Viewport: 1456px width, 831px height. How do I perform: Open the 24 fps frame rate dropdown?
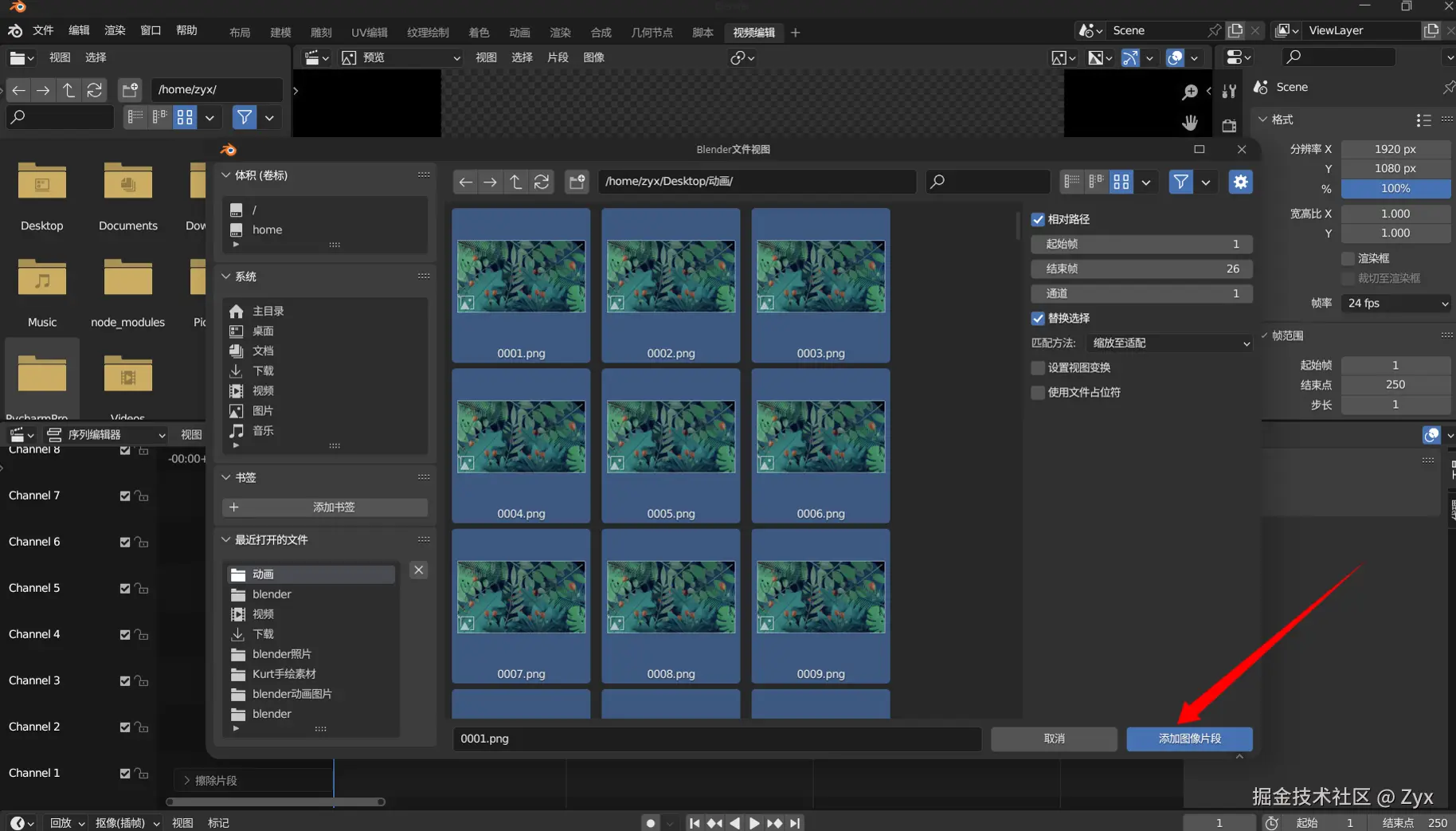tap(1396, 303)
